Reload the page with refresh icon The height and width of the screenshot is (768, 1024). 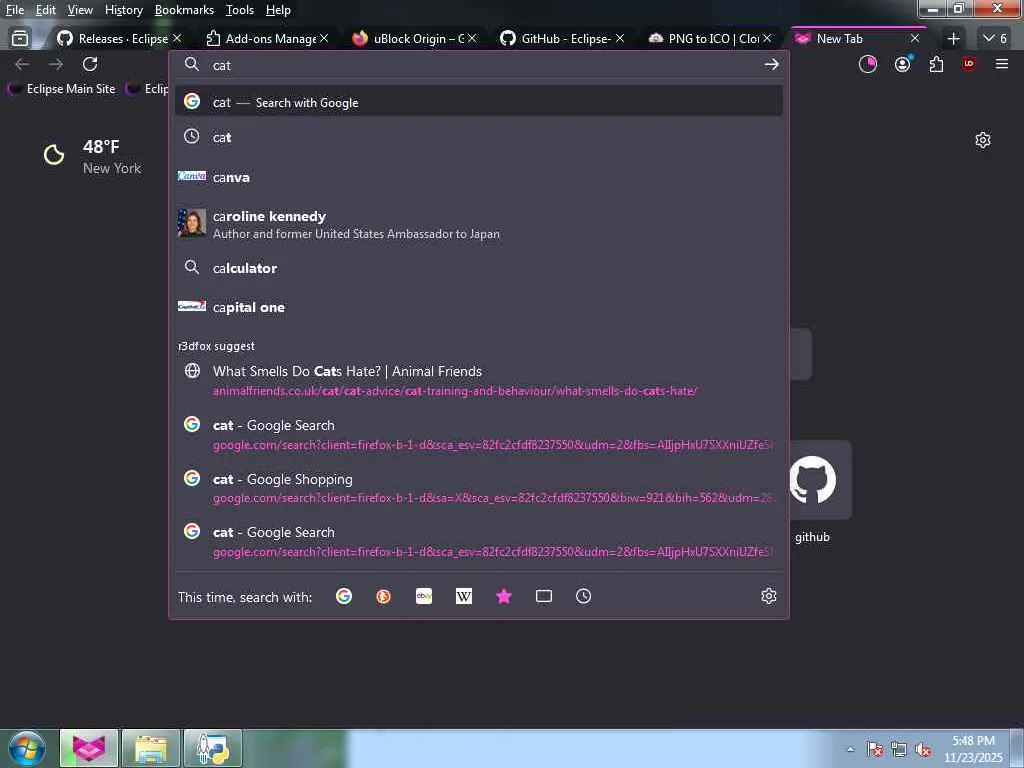coord(90,64)
